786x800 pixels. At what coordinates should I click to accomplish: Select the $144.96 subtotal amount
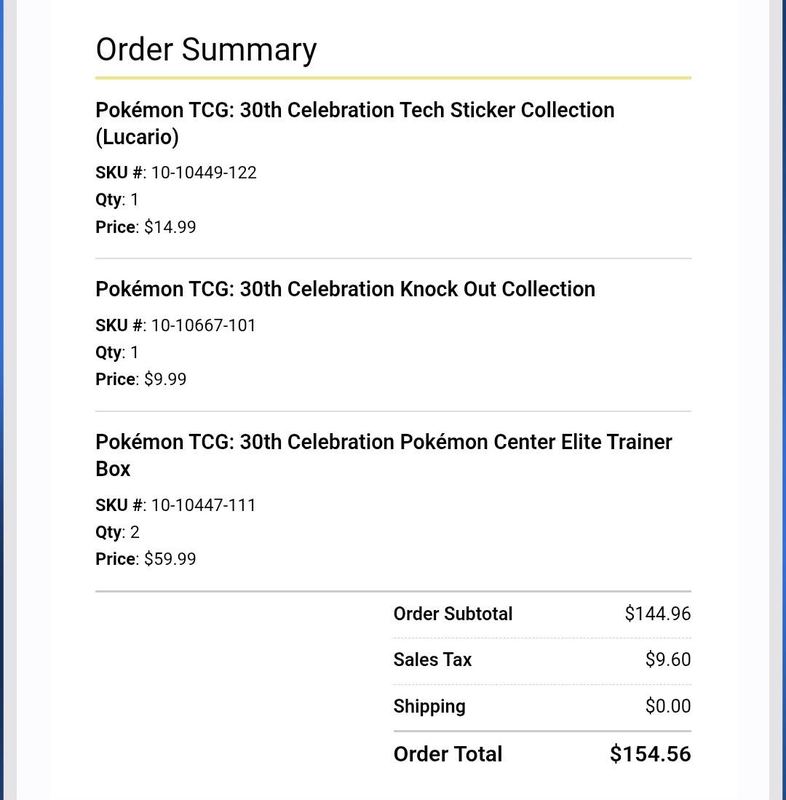click(657, 614)
